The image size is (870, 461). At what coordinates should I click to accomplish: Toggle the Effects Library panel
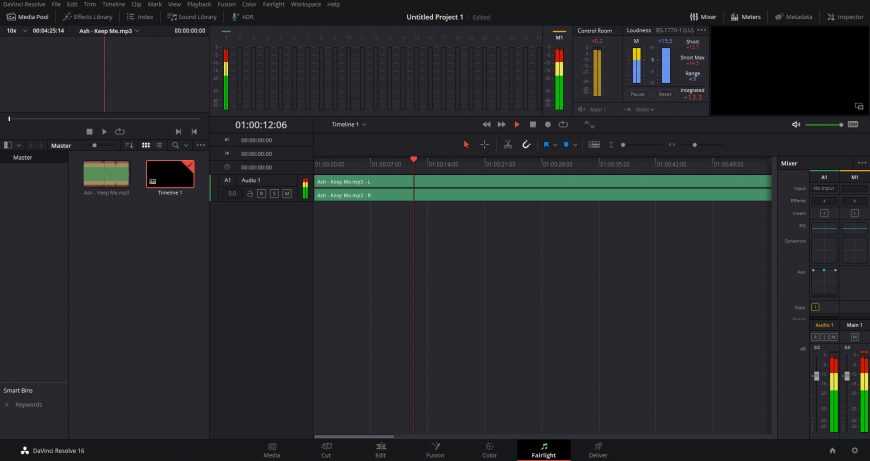click(x=87, y=17)
